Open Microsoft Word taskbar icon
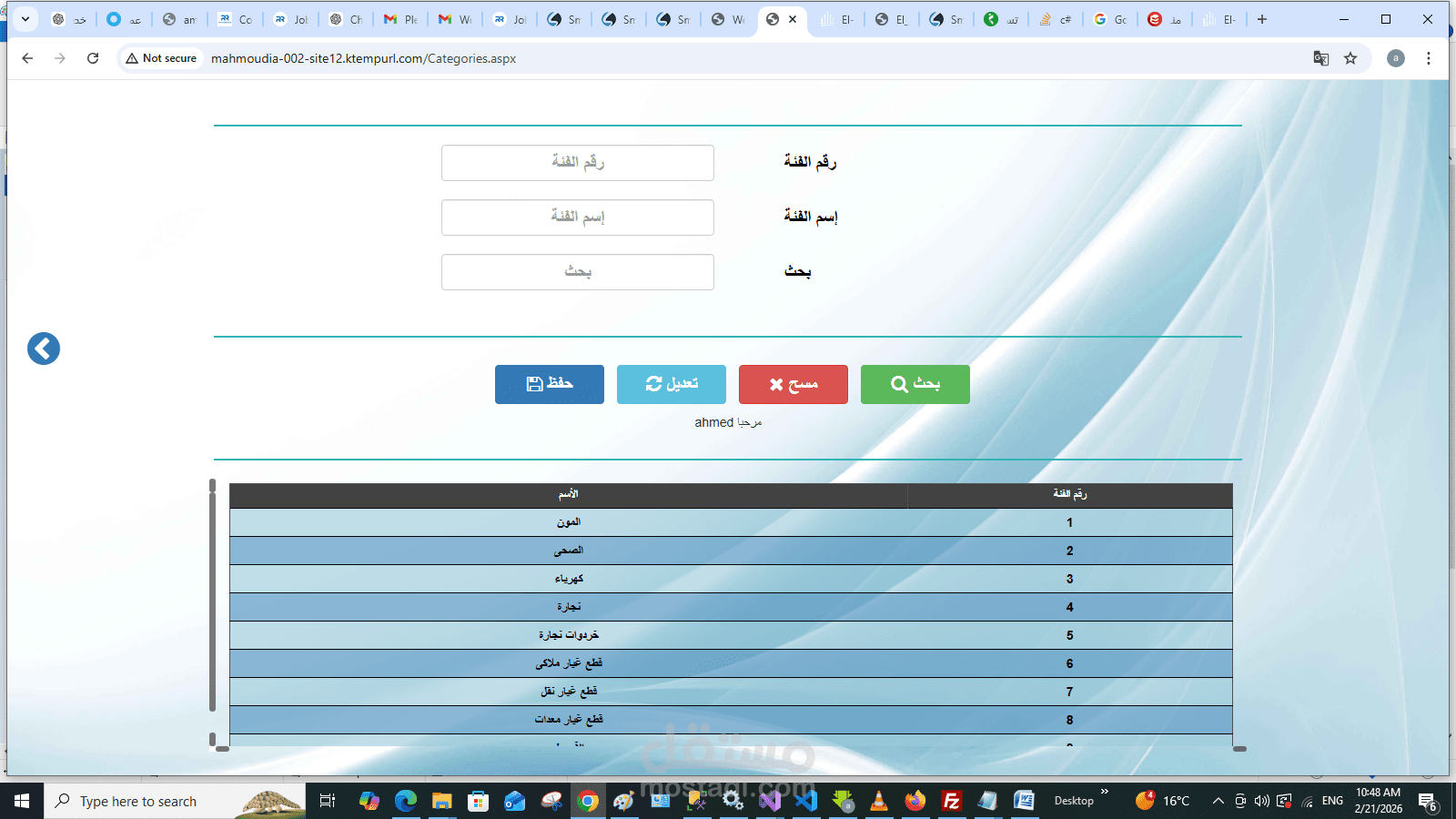This screenshot has width=1456, height=819. coord(1025,801)
